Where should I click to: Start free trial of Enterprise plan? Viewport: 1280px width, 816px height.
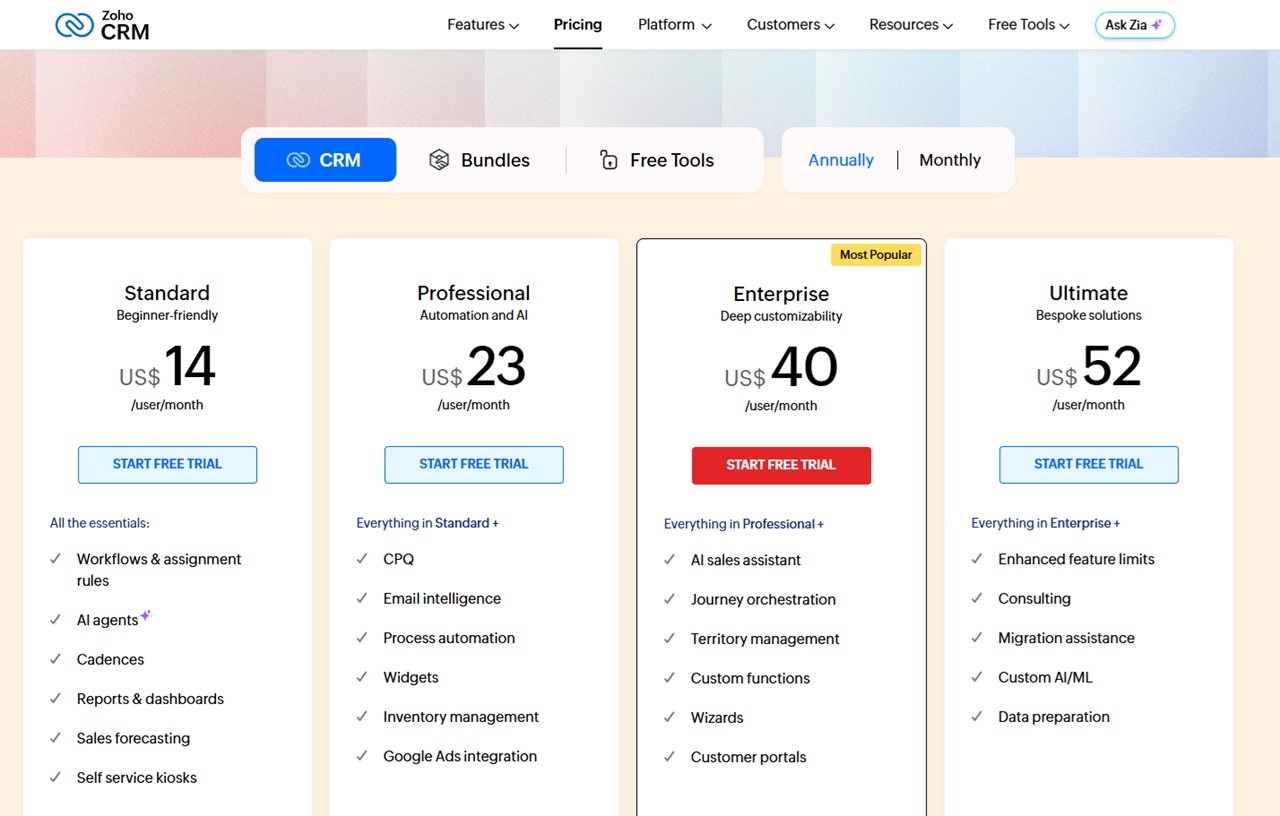[x=781, y=465]
